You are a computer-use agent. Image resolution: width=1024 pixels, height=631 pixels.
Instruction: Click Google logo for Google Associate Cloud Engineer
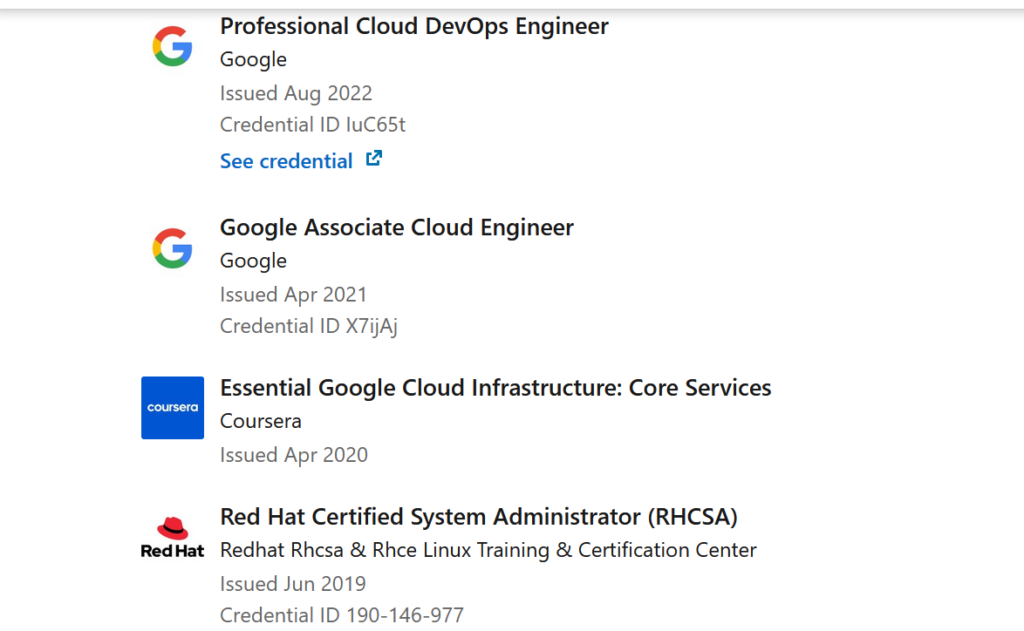pos(172,248)
